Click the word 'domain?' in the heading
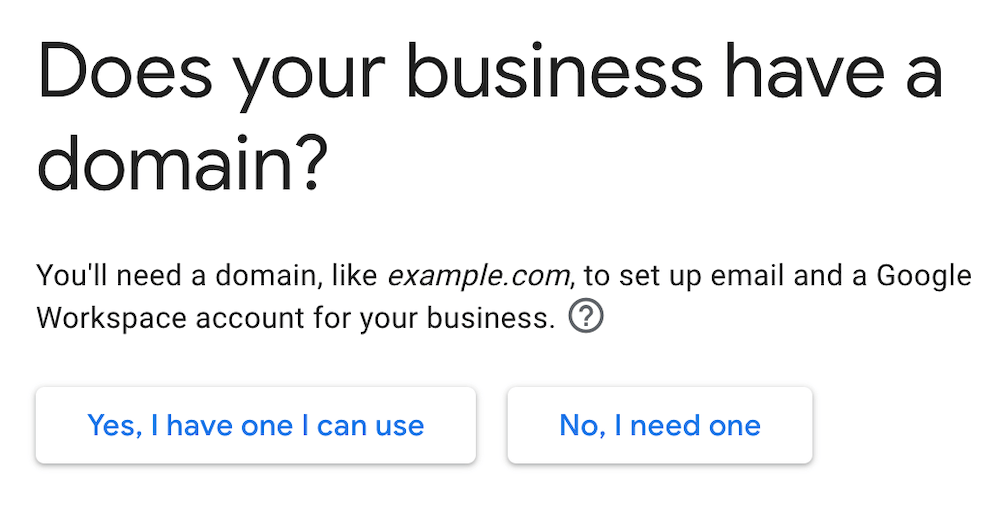Screen dimensions: 1000x505 [x=182, y=163]
